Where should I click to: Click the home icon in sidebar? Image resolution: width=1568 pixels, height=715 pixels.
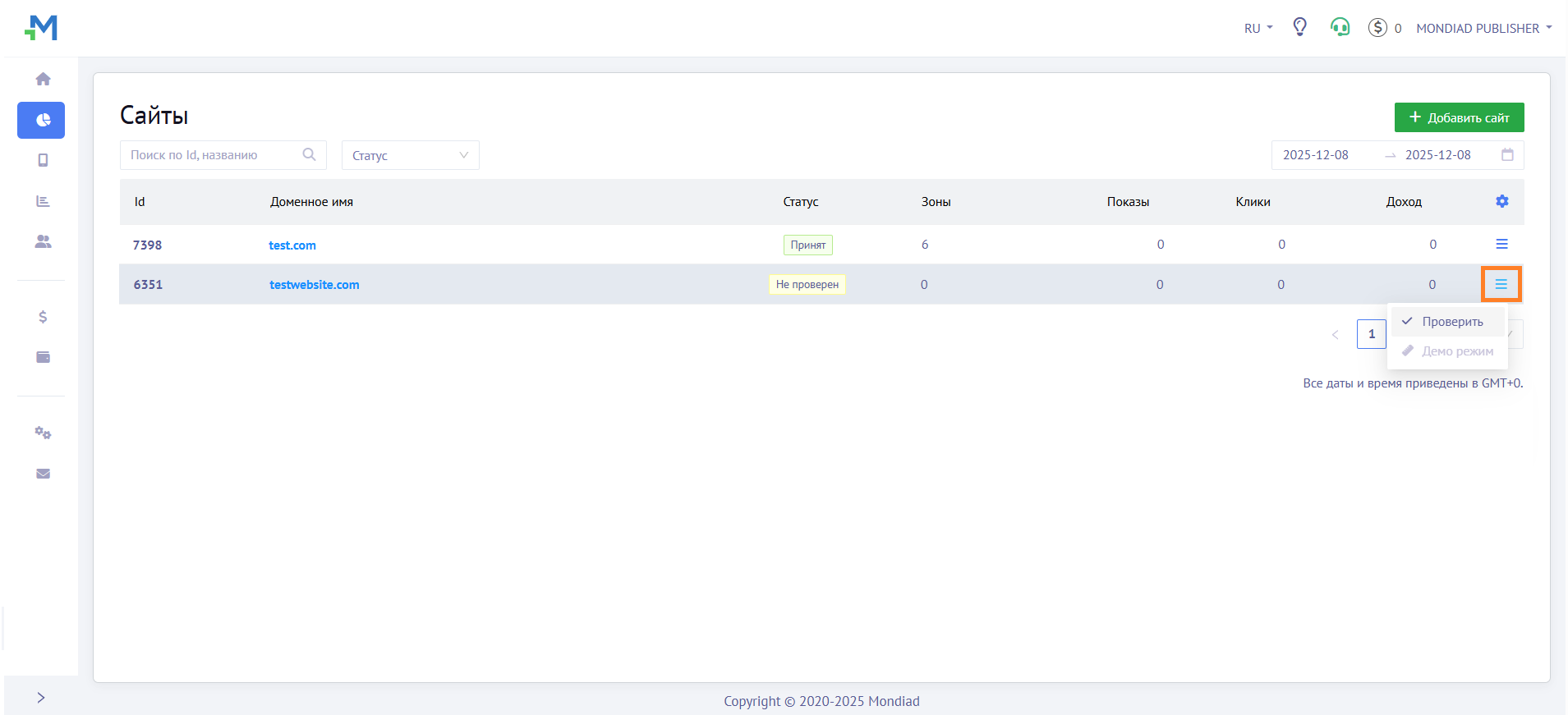43,79
